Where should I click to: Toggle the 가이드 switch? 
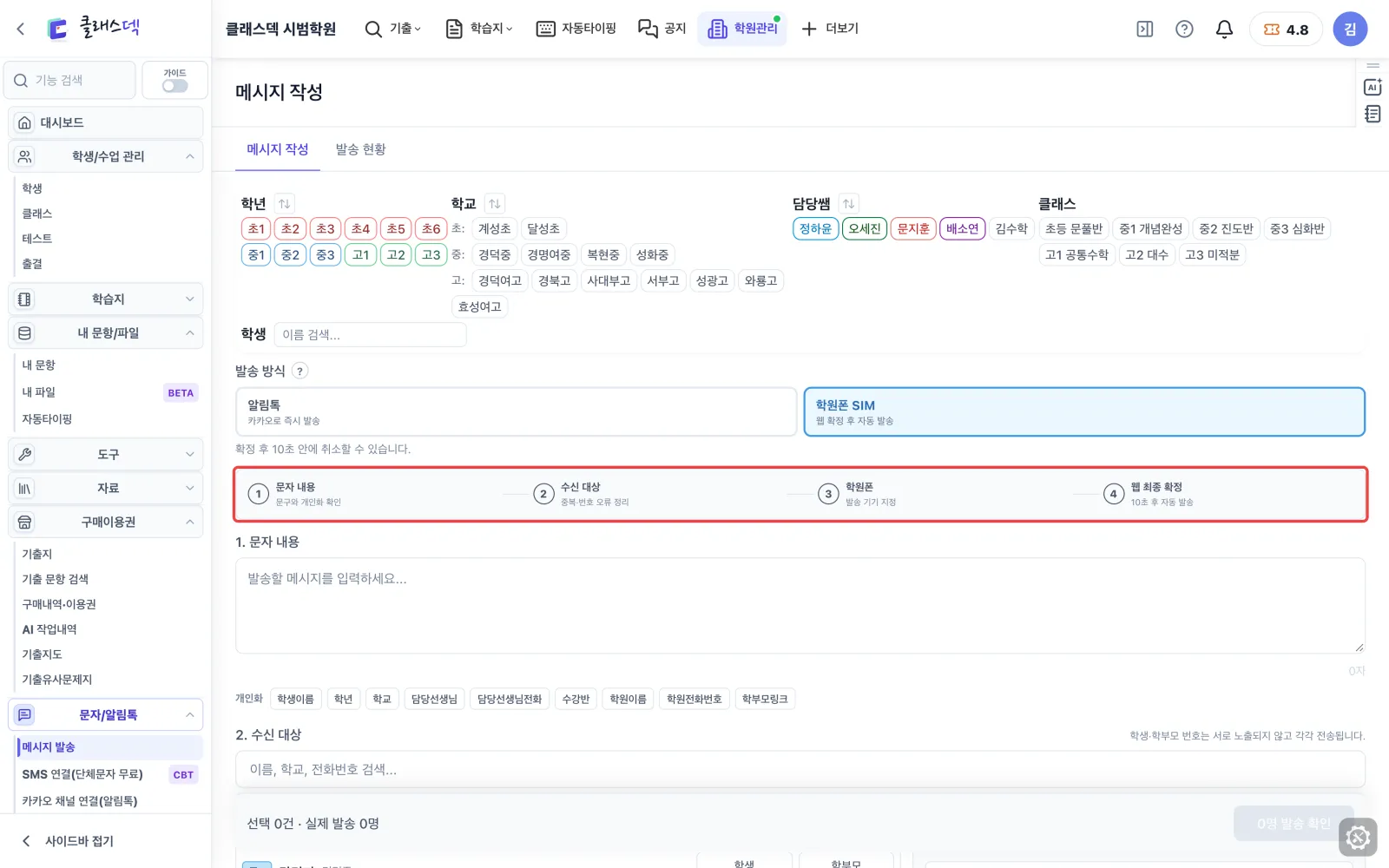[x=174, y=86]
